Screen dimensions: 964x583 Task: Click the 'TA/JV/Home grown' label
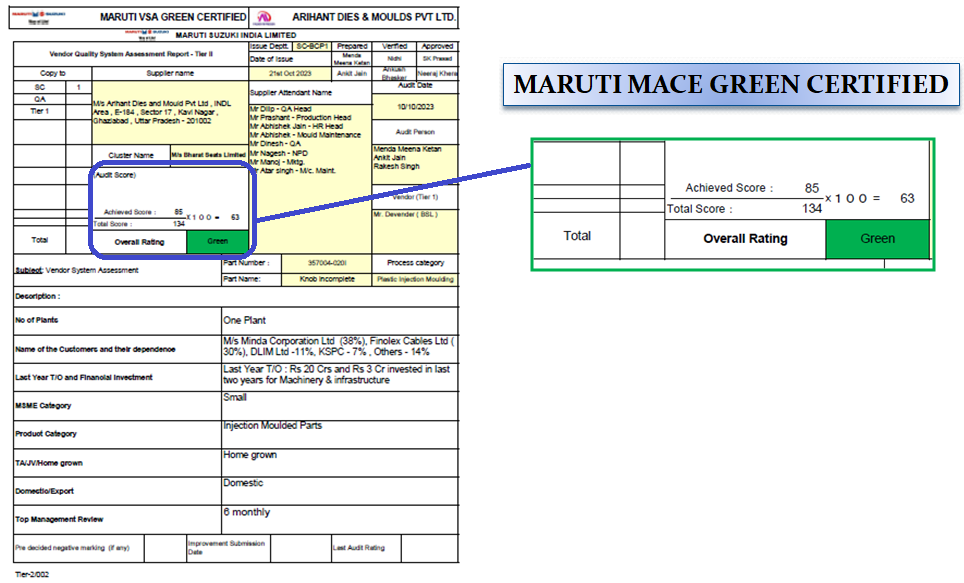pyautogui.click(x=49, y=463)
